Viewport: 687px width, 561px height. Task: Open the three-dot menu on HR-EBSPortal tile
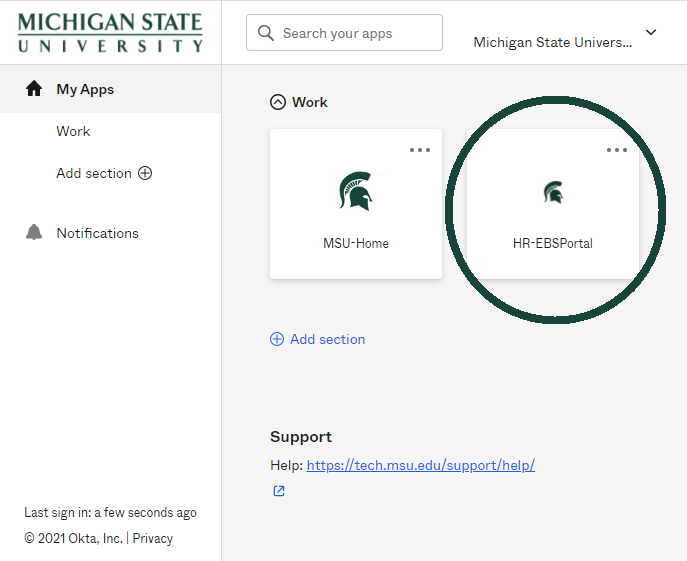617,150
